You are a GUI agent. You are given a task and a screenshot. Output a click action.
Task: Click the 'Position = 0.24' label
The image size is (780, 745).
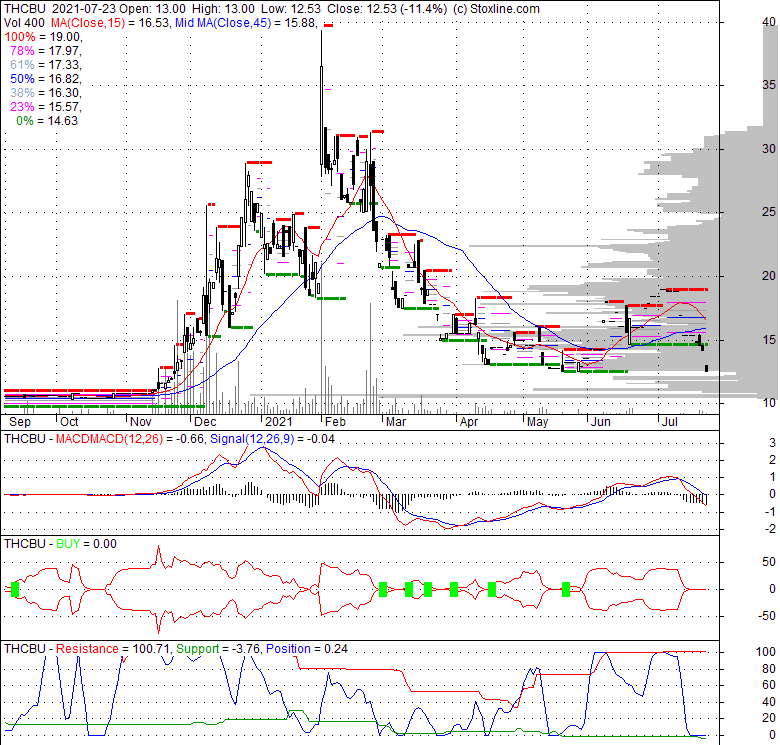click(x=307, y=649)
